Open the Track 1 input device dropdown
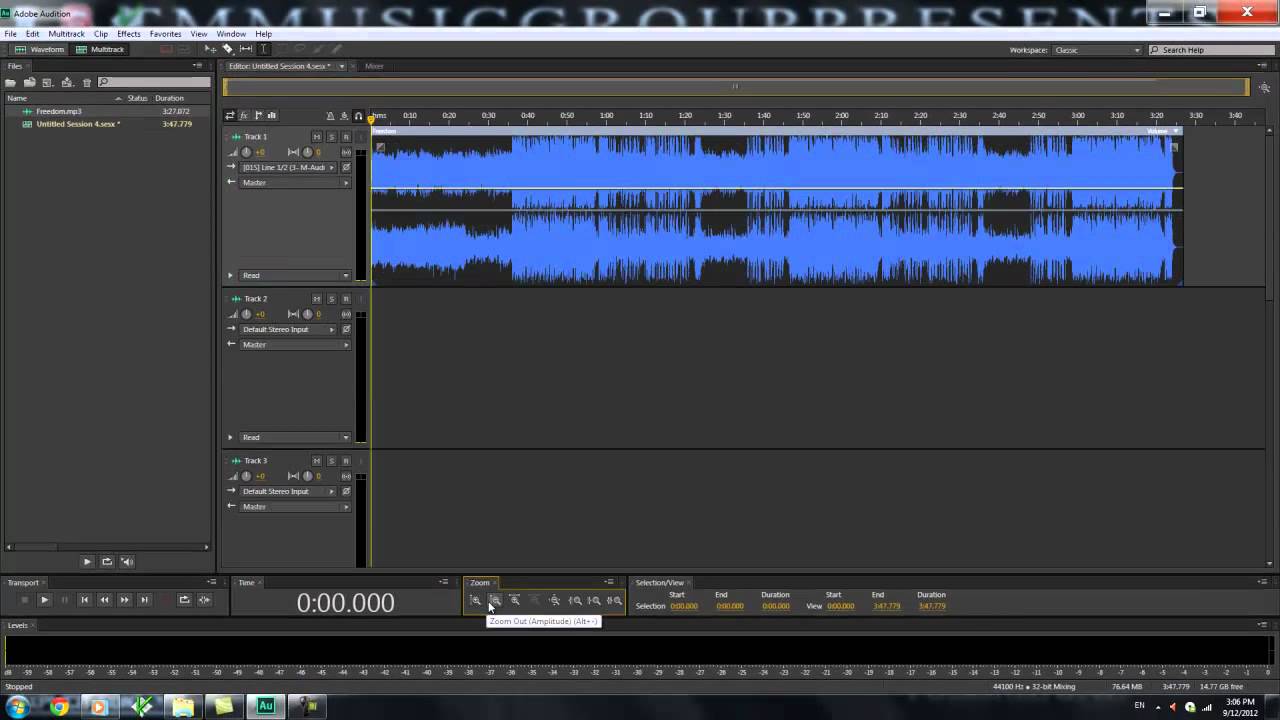This screenshot has width=1280, height=720. pyautogui.click(x=288, y=167)
